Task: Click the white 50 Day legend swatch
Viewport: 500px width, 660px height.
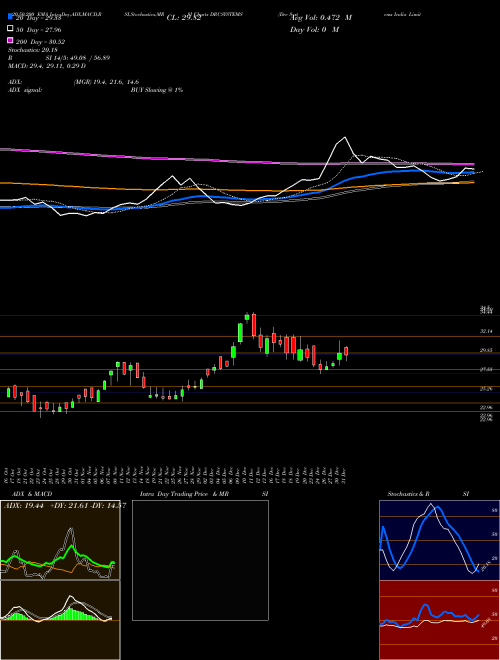Action: [x=10, y=29]
